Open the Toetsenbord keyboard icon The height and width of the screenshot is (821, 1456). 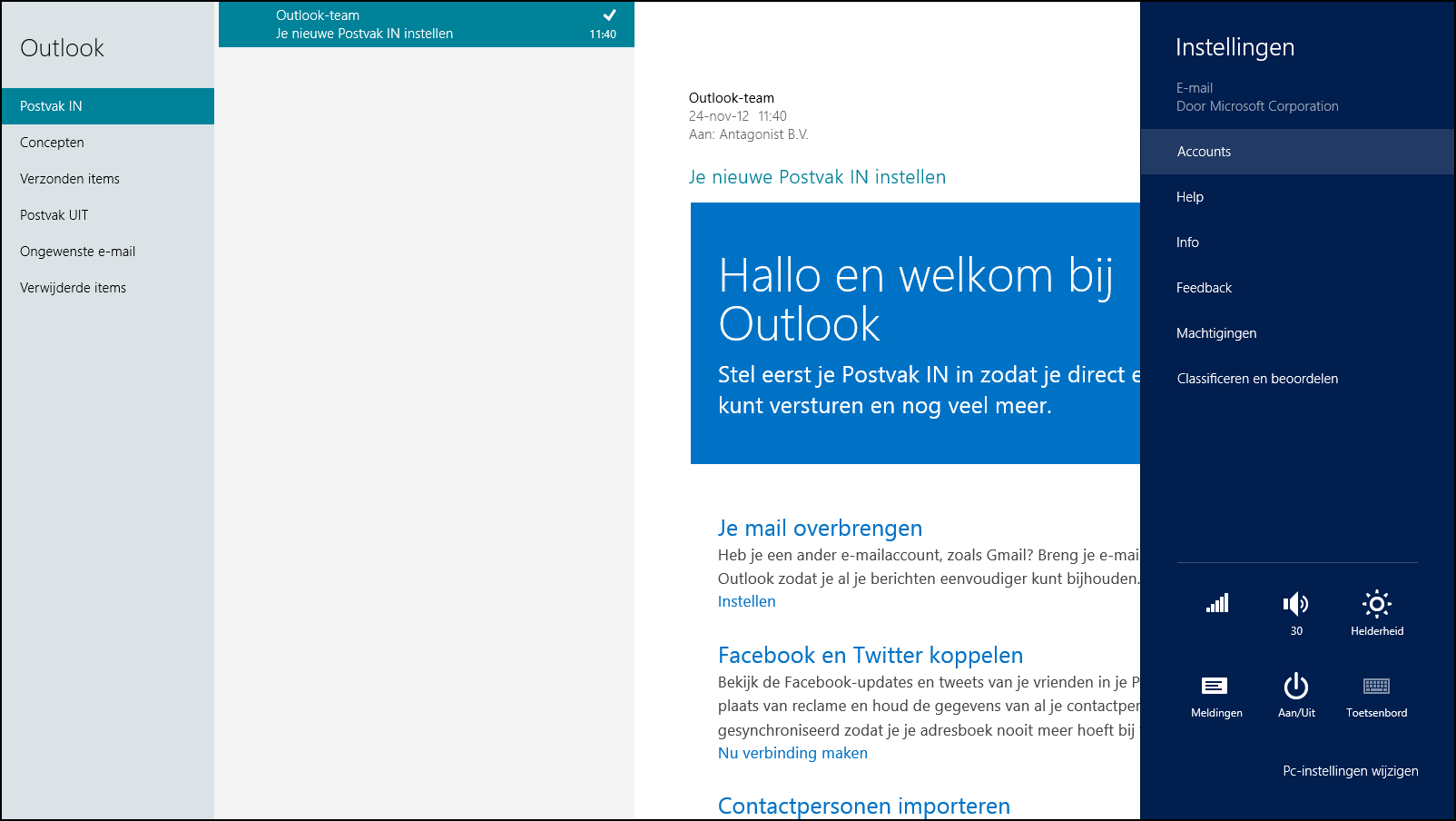click(x=1377, y=686)
